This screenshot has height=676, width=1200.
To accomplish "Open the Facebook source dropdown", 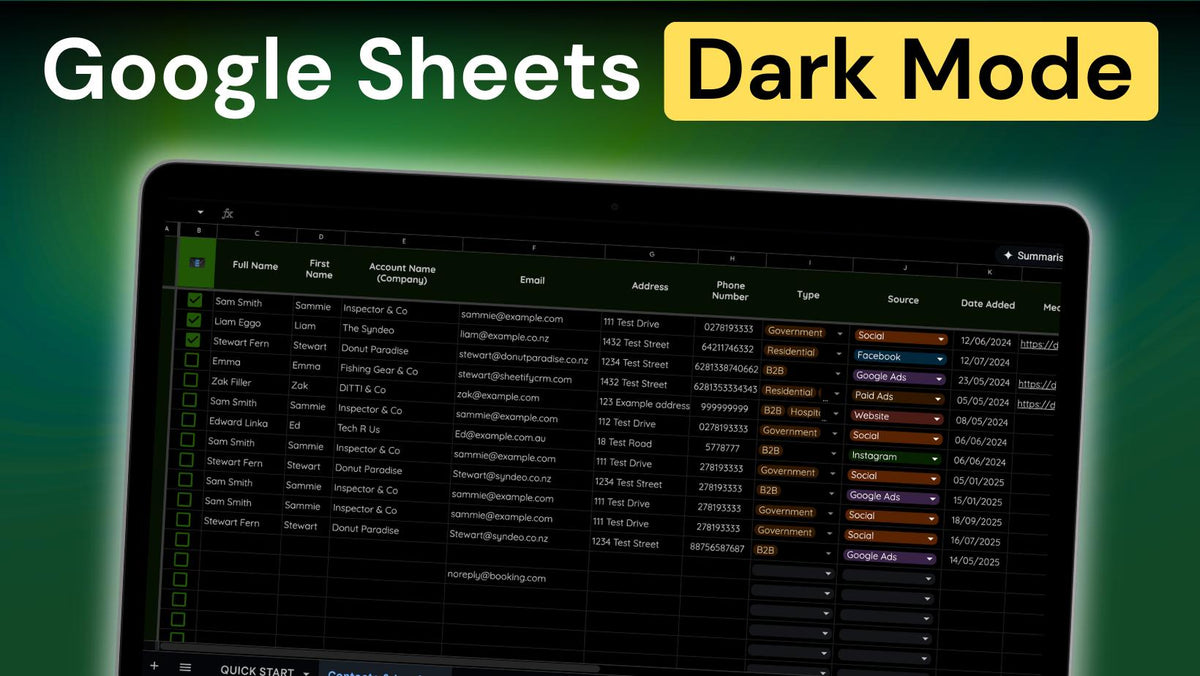I will pos(938,357).
